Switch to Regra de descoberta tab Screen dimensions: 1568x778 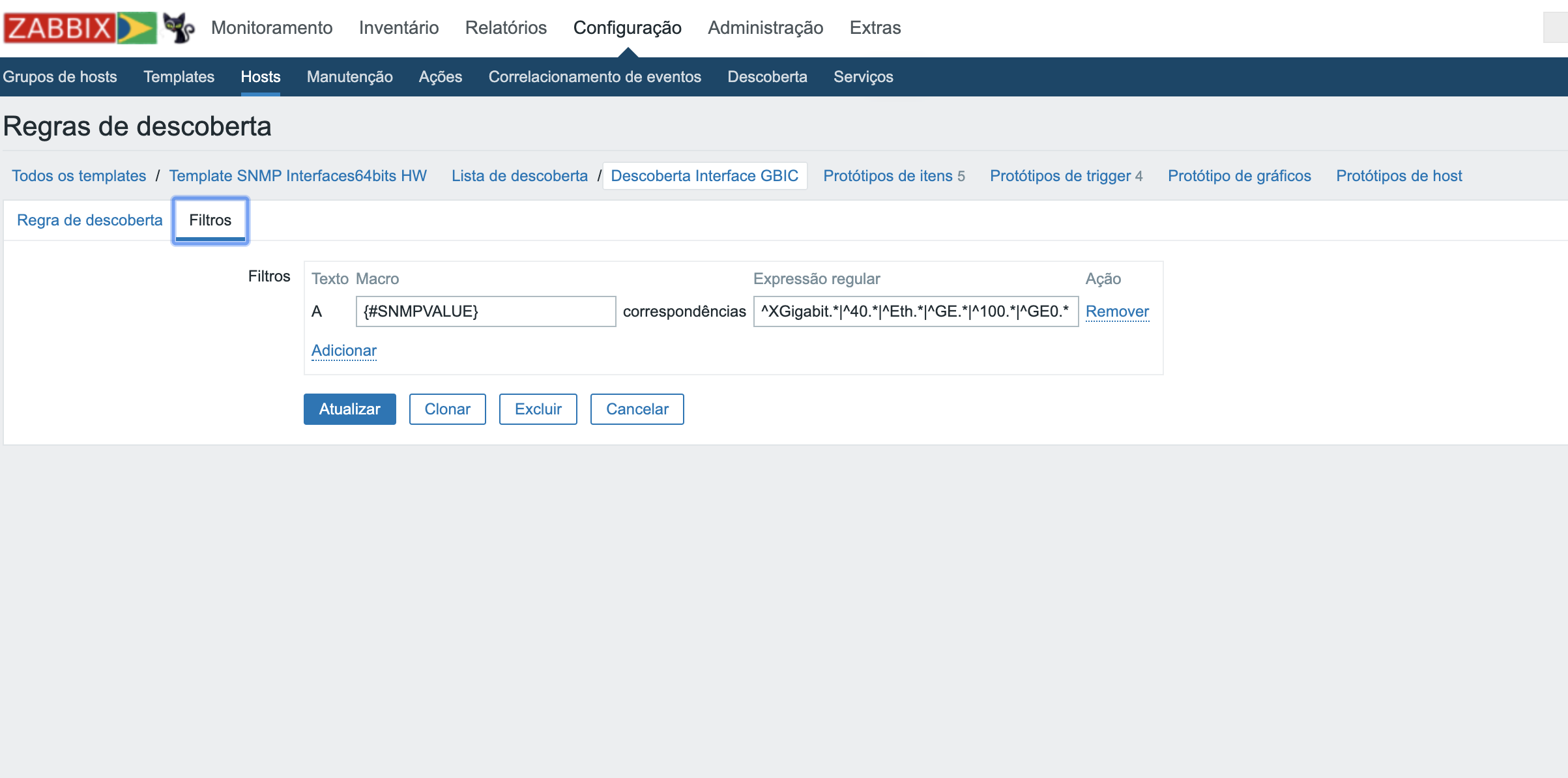(89, 220)
